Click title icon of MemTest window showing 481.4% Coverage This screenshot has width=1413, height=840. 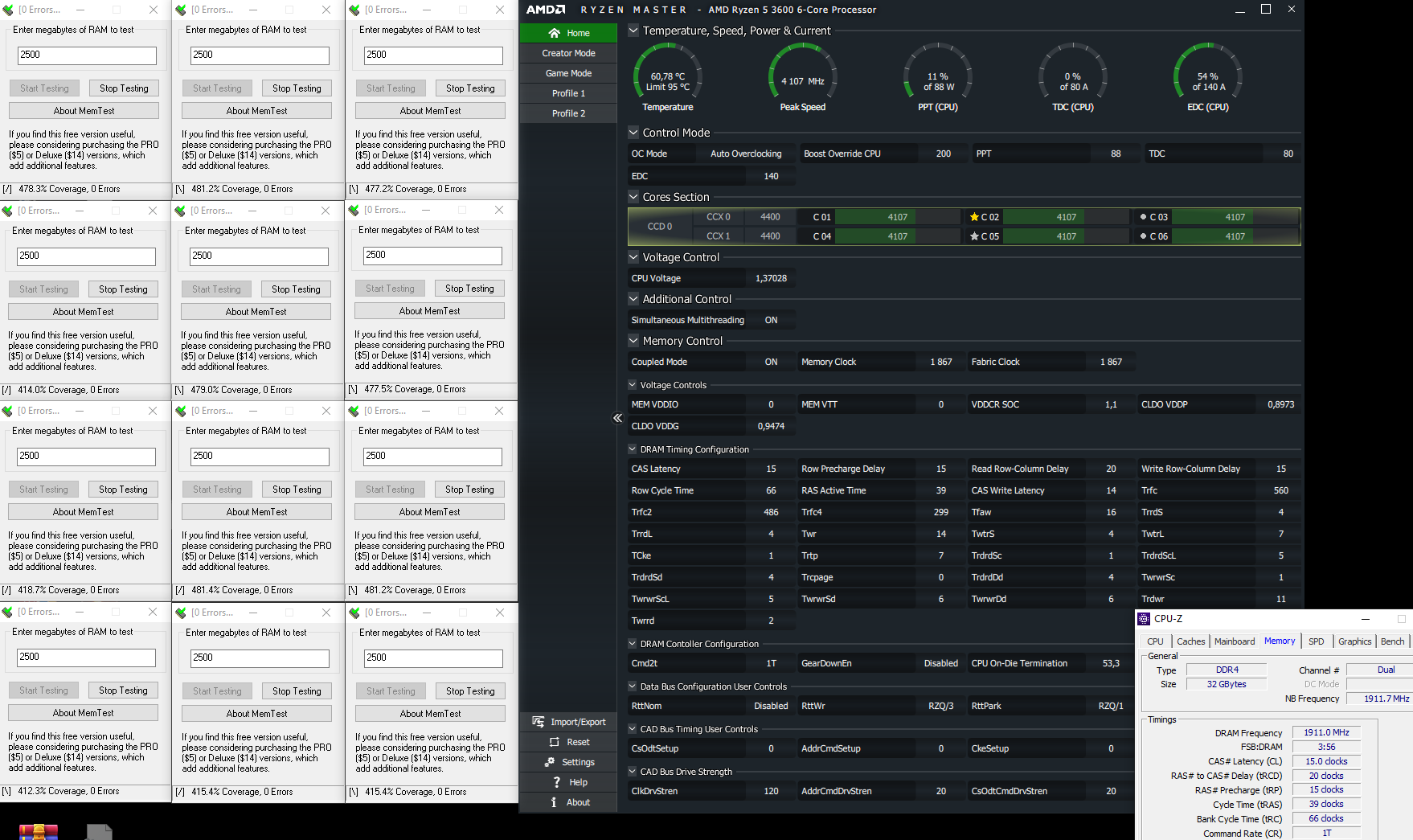click(x=181, y=411)
